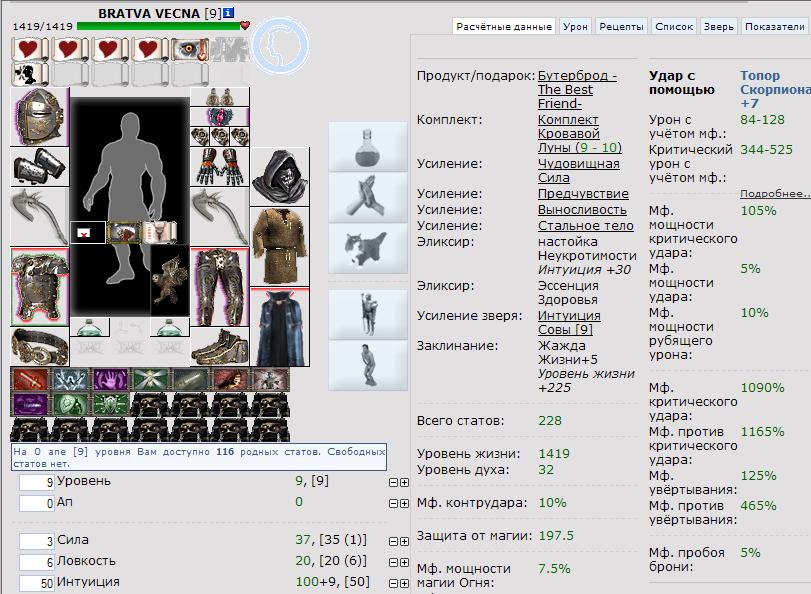Click the purple hand skill icon
The image size is (811, 594).
110,379
